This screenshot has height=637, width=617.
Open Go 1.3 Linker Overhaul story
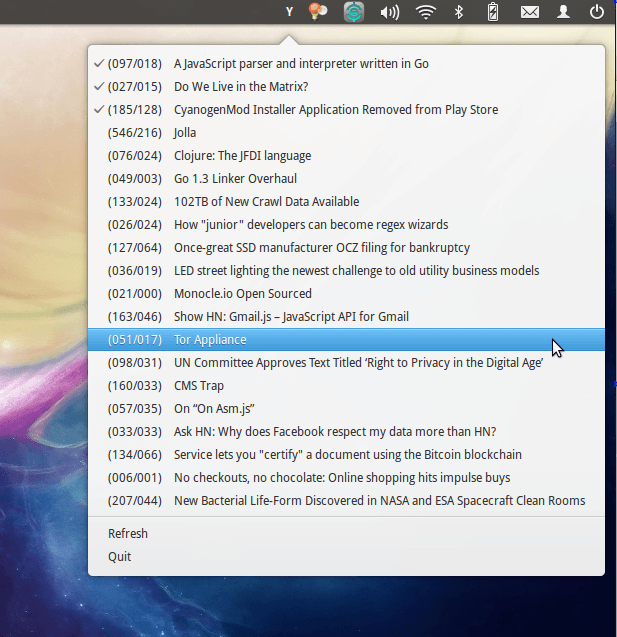click(346, 179)
